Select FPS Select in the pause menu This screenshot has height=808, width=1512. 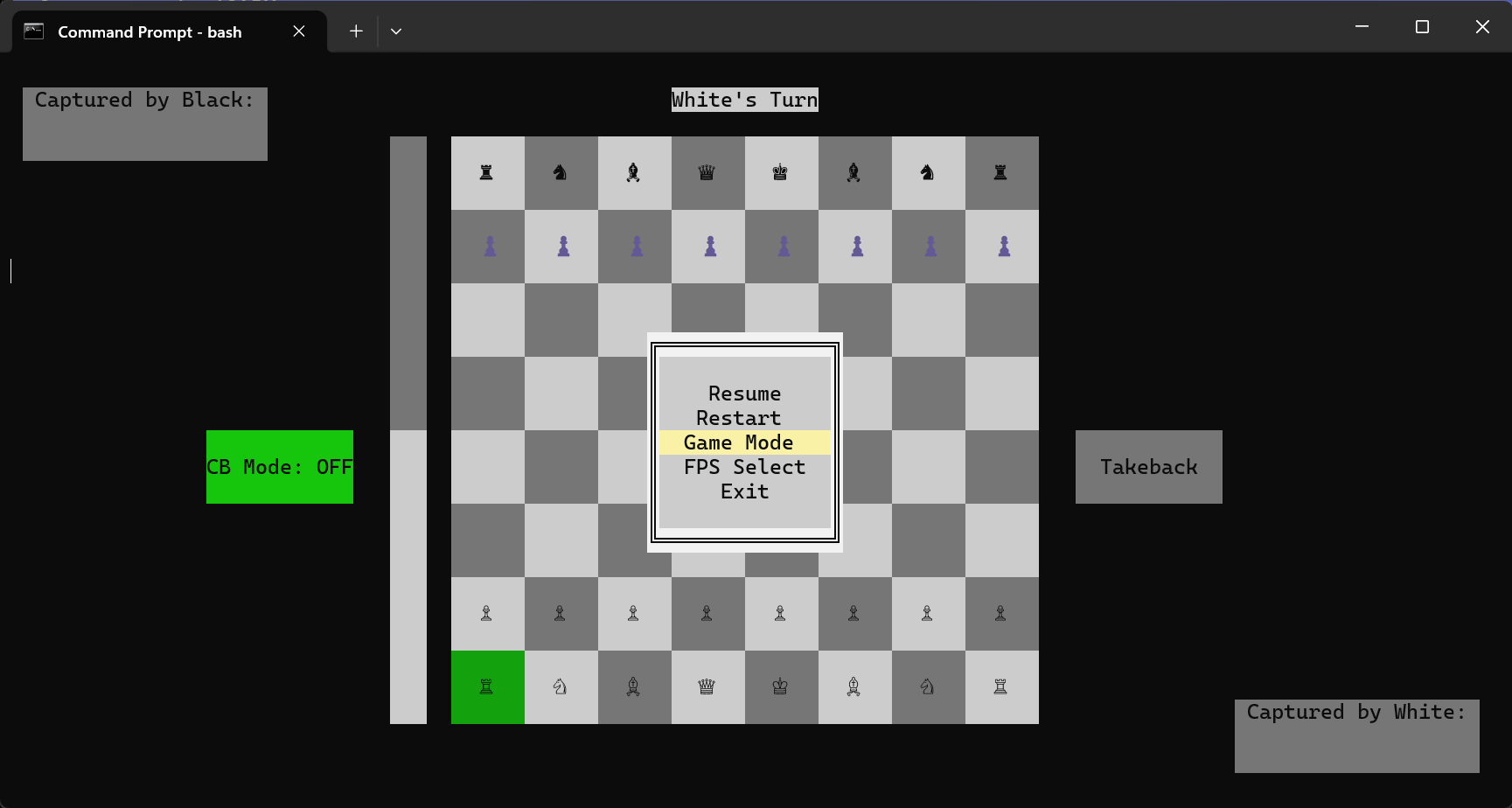coord(744,467)
